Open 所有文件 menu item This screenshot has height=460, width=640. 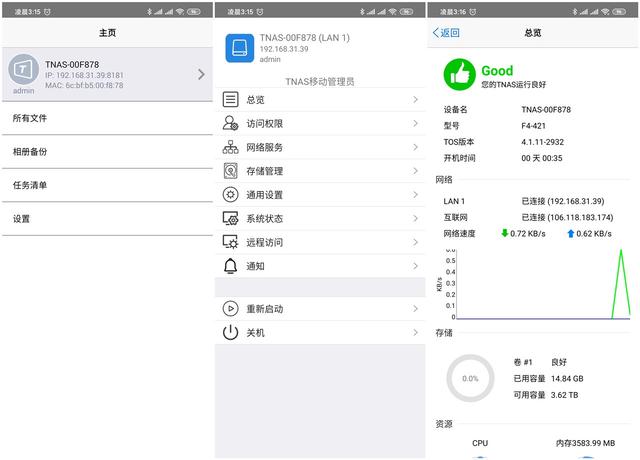coord(30,118)
